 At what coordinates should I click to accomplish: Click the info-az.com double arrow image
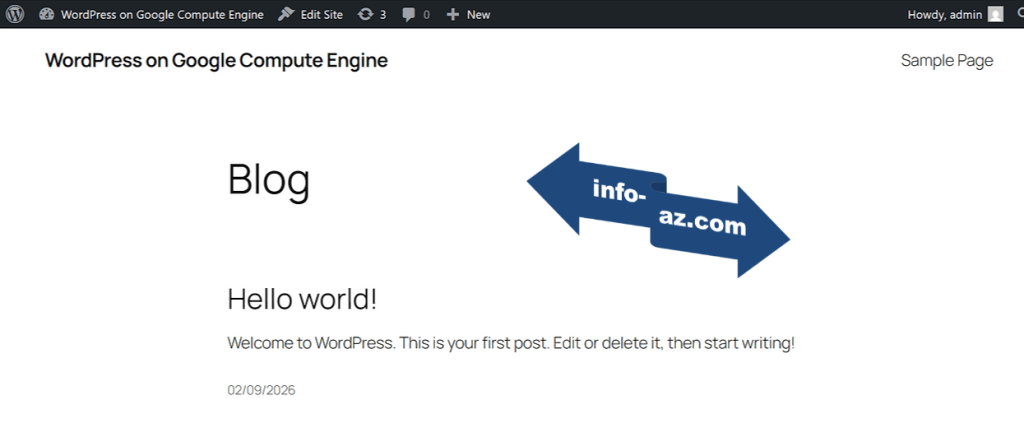[658, 210]
